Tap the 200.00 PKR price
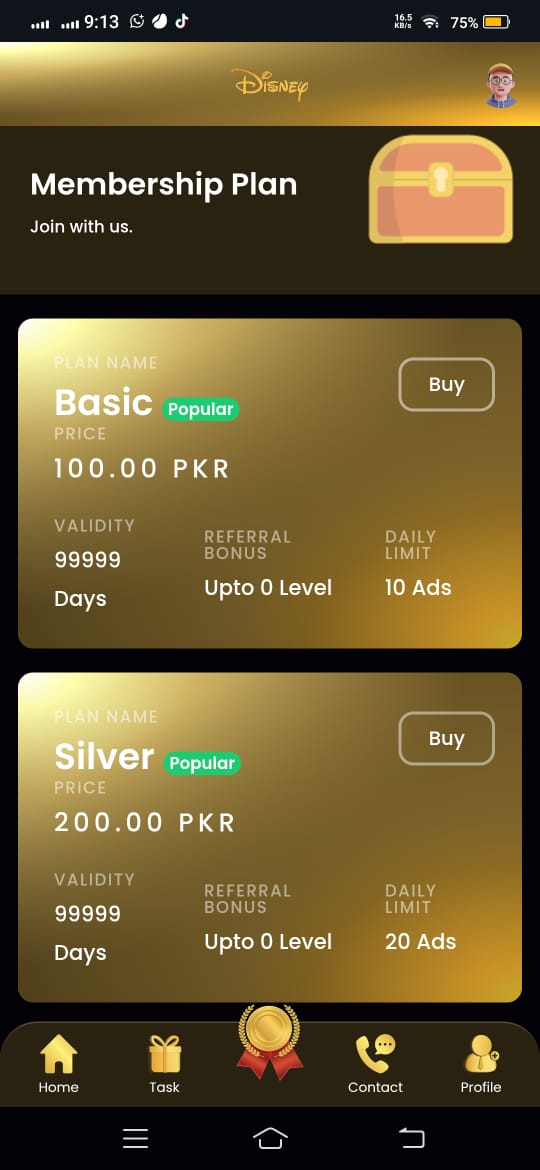Screen dimensions: 540x1170 point(145,822)
